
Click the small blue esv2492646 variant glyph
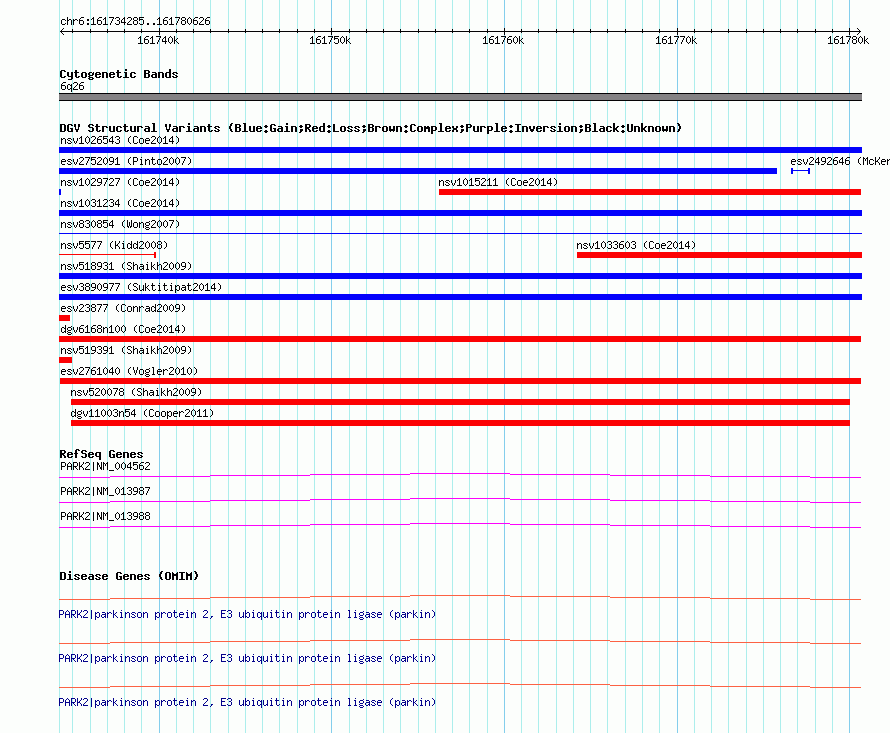tap(800, 171)
